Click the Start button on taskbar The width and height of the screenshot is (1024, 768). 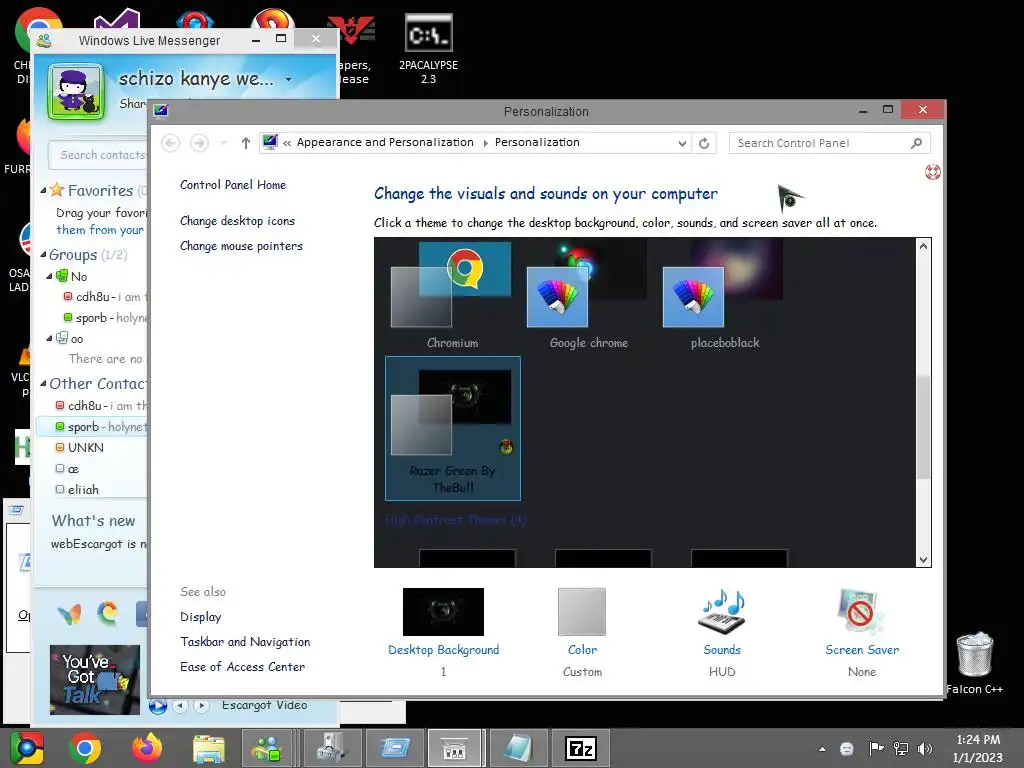point(27,748)
